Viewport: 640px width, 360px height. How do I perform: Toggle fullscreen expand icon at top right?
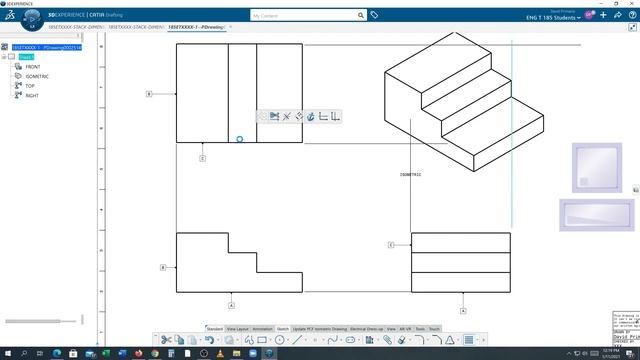632,27
